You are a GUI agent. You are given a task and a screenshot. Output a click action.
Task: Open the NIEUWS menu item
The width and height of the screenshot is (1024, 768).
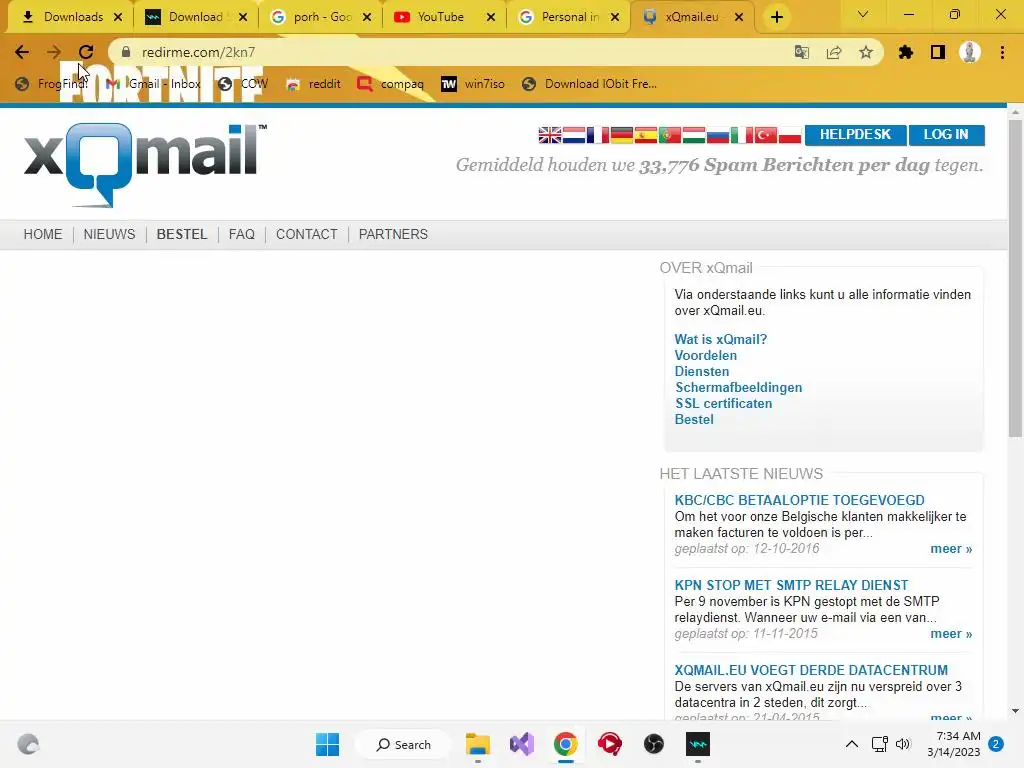pyautogui.click(x=109, y=234)
